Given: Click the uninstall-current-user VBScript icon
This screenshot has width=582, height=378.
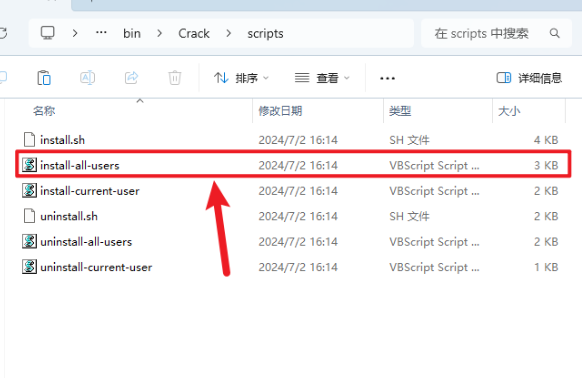Looking at the screenshot, I should 29,267.
